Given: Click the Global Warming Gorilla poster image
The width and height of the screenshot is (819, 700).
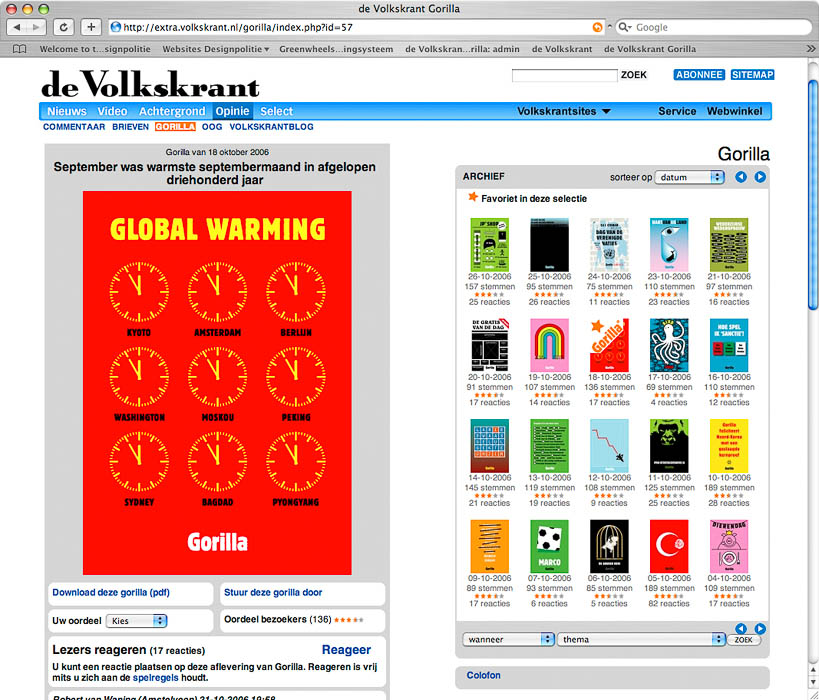Looking at the screenshot, I should [217, 383].
